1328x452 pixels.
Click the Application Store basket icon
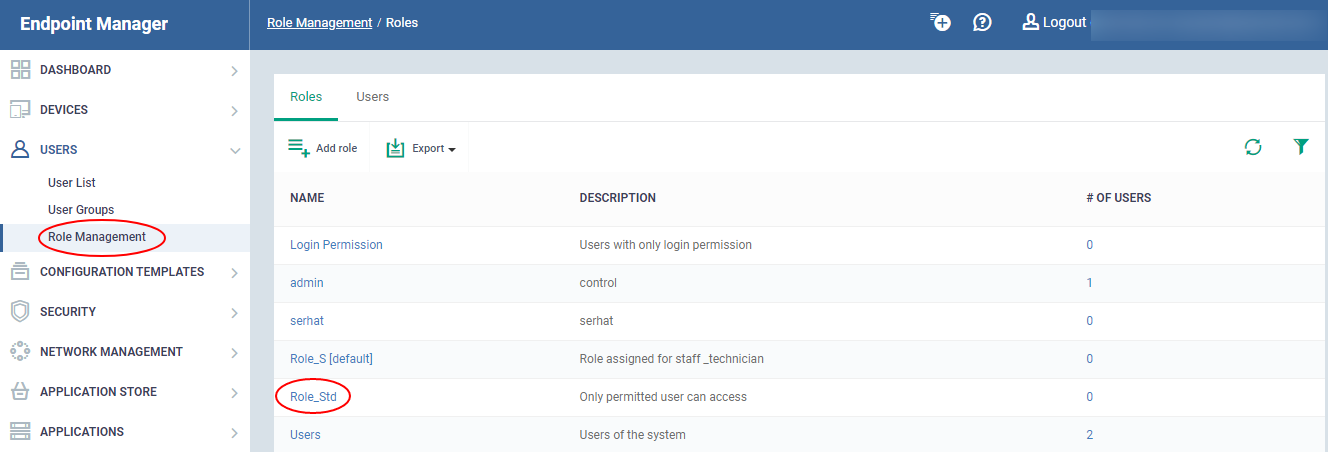click(20, 391)
